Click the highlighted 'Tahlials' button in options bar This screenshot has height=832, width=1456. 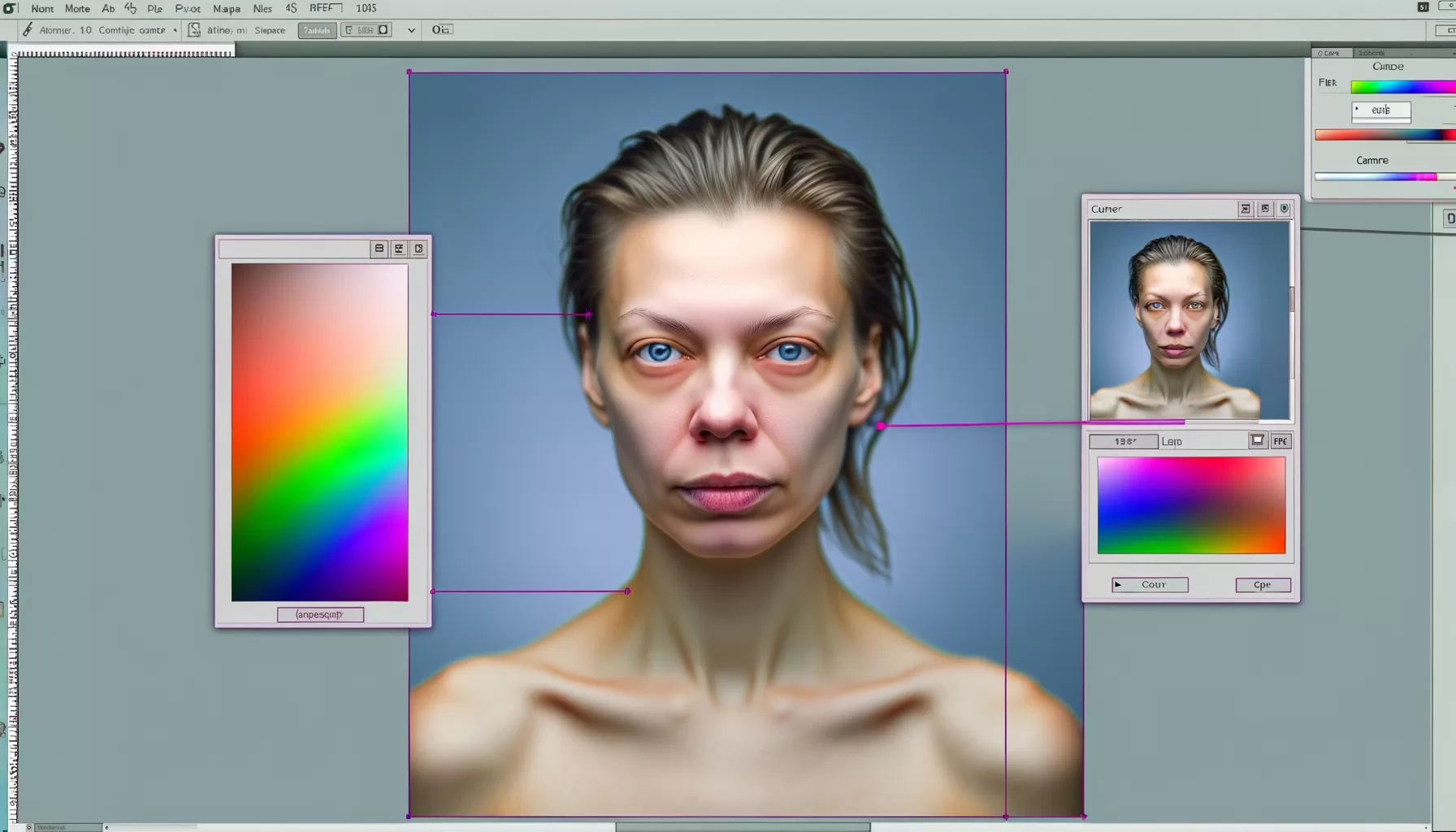[x=317, y=30]
